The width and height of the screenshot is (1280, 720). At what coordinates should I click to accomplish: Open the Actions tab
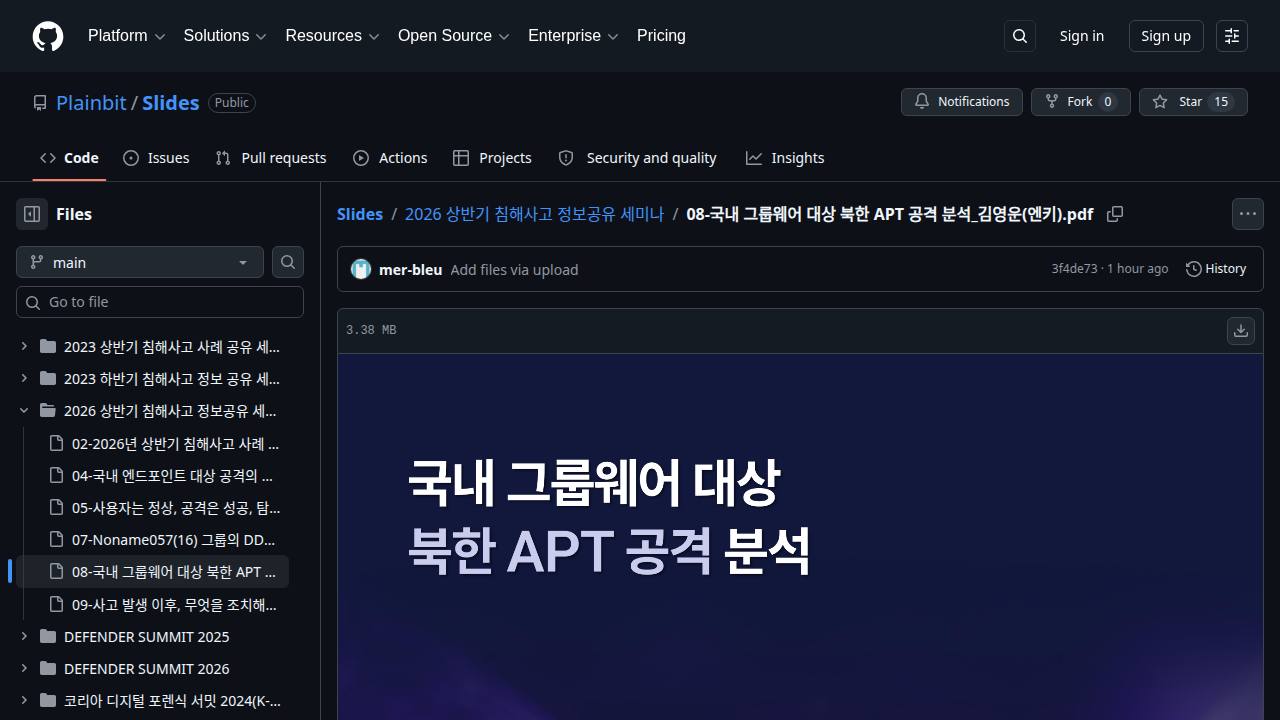point(390,158)
